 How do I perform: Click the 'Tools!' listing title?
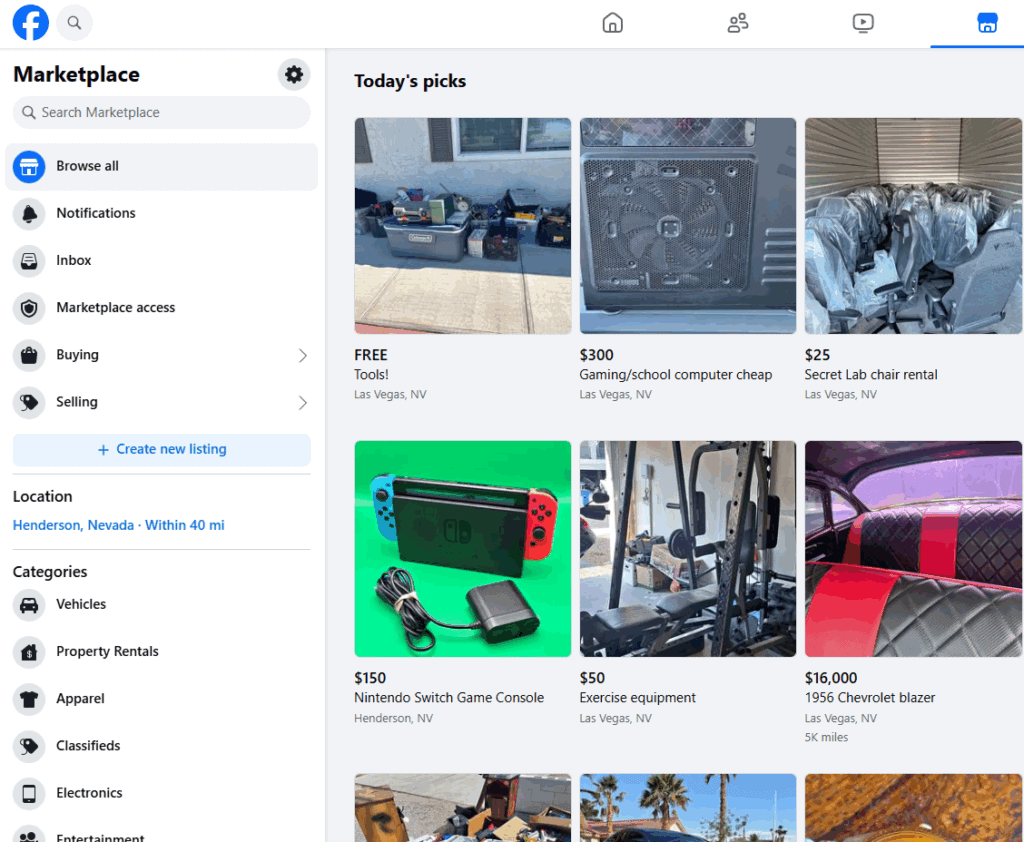click(372, 374)
